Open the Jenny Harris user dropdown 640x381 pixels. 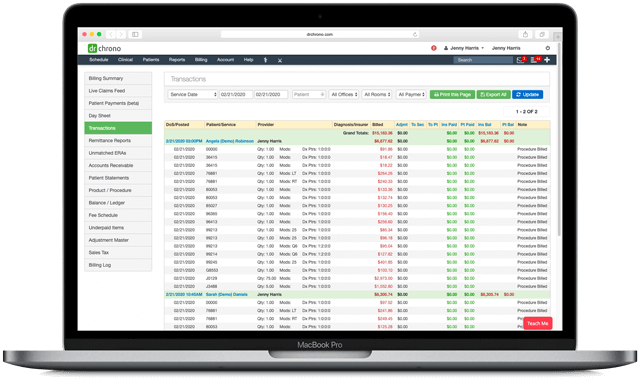click(464, 48)
